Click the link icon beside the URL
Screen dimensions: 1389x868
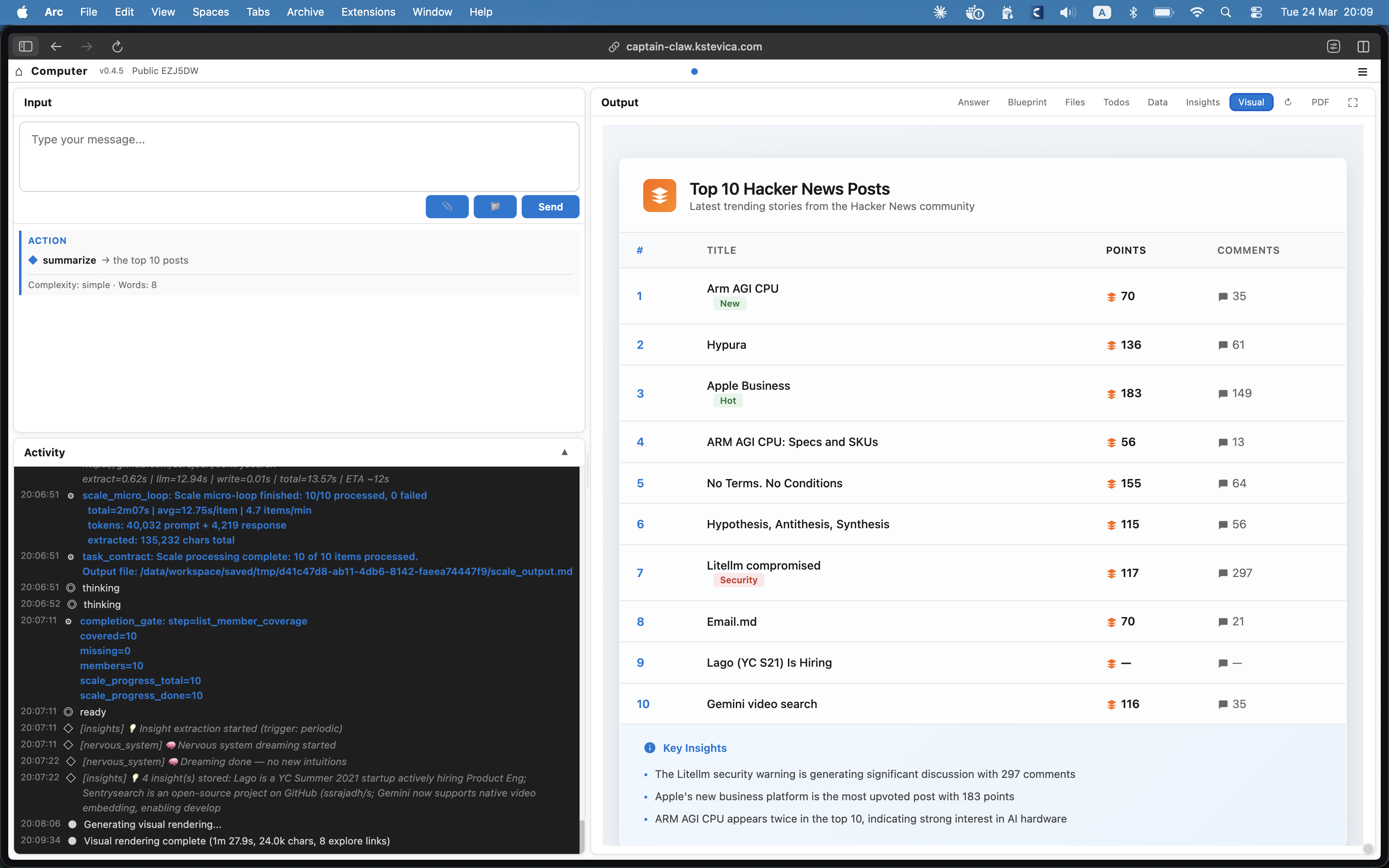click(613, 47)
